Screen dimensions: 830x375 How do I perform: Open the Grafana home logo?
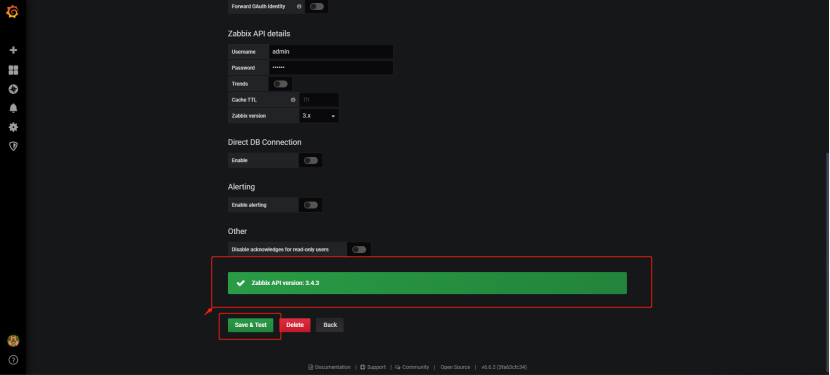[12, 12]
